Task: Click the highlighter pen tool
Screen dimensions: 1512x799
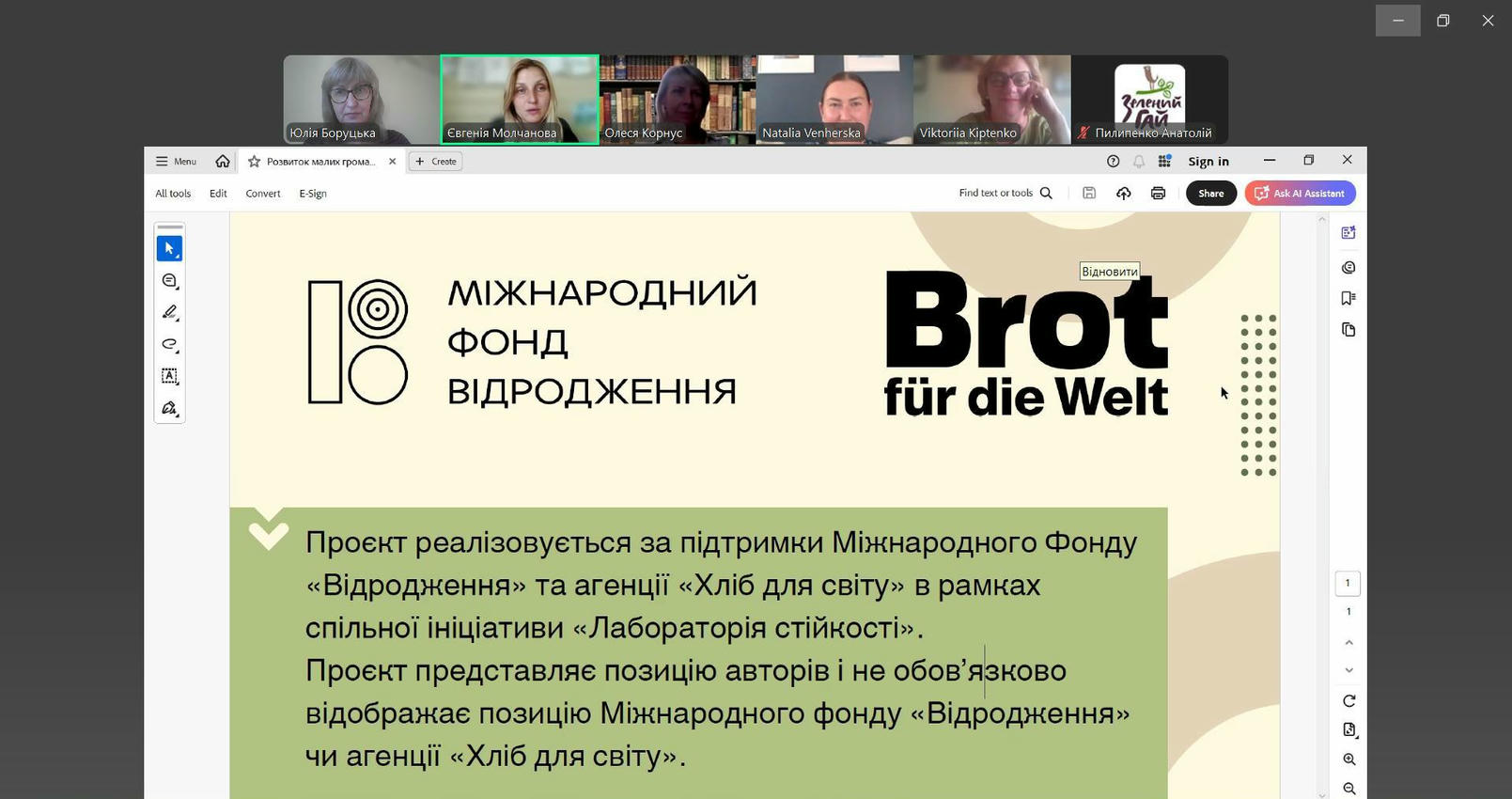Action: pyautogui.click(x=169, y=312)
